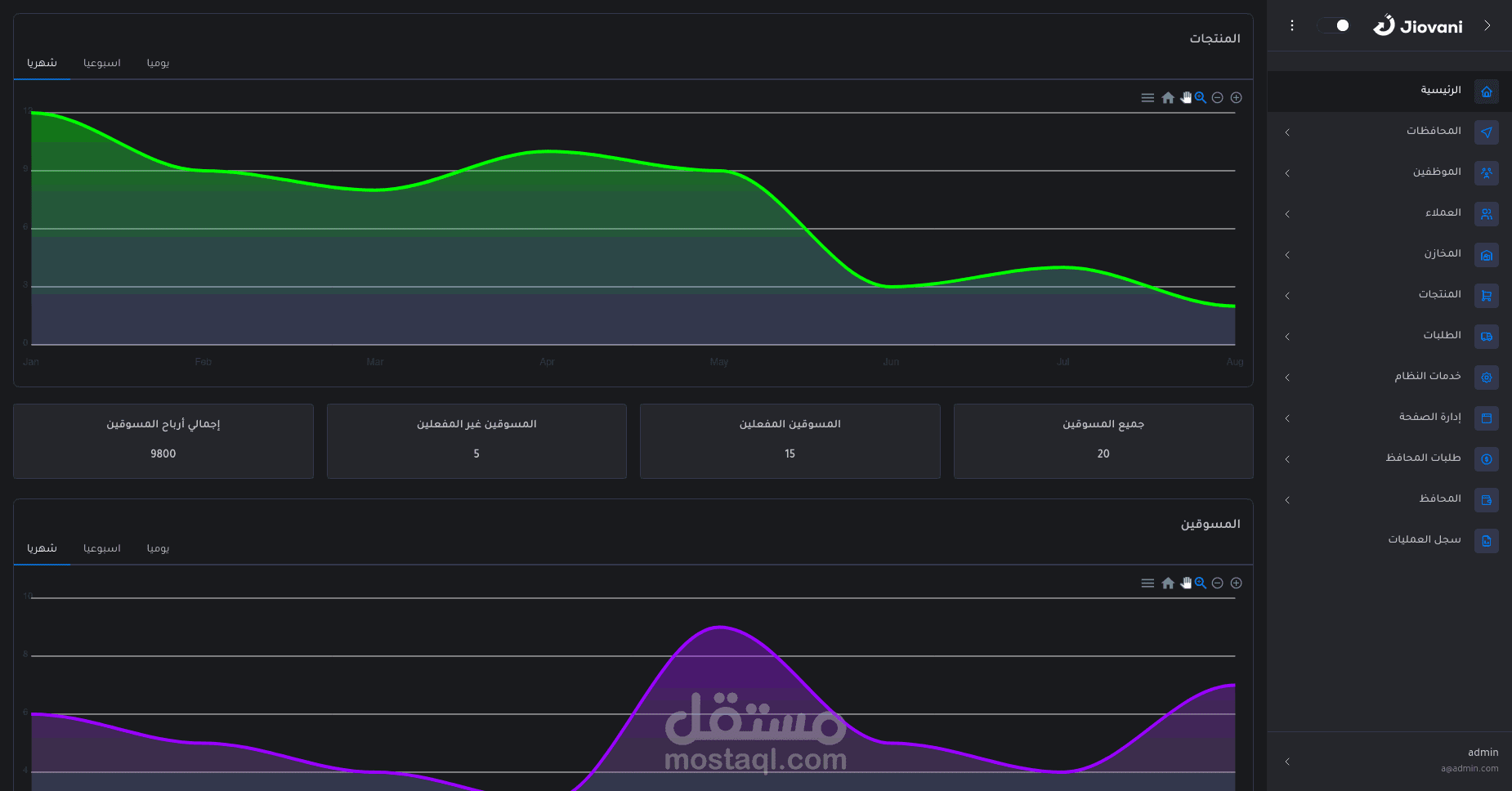Expand the المخازن submenu chevron
This screenshot has width=1512, height=791.
1287,255
